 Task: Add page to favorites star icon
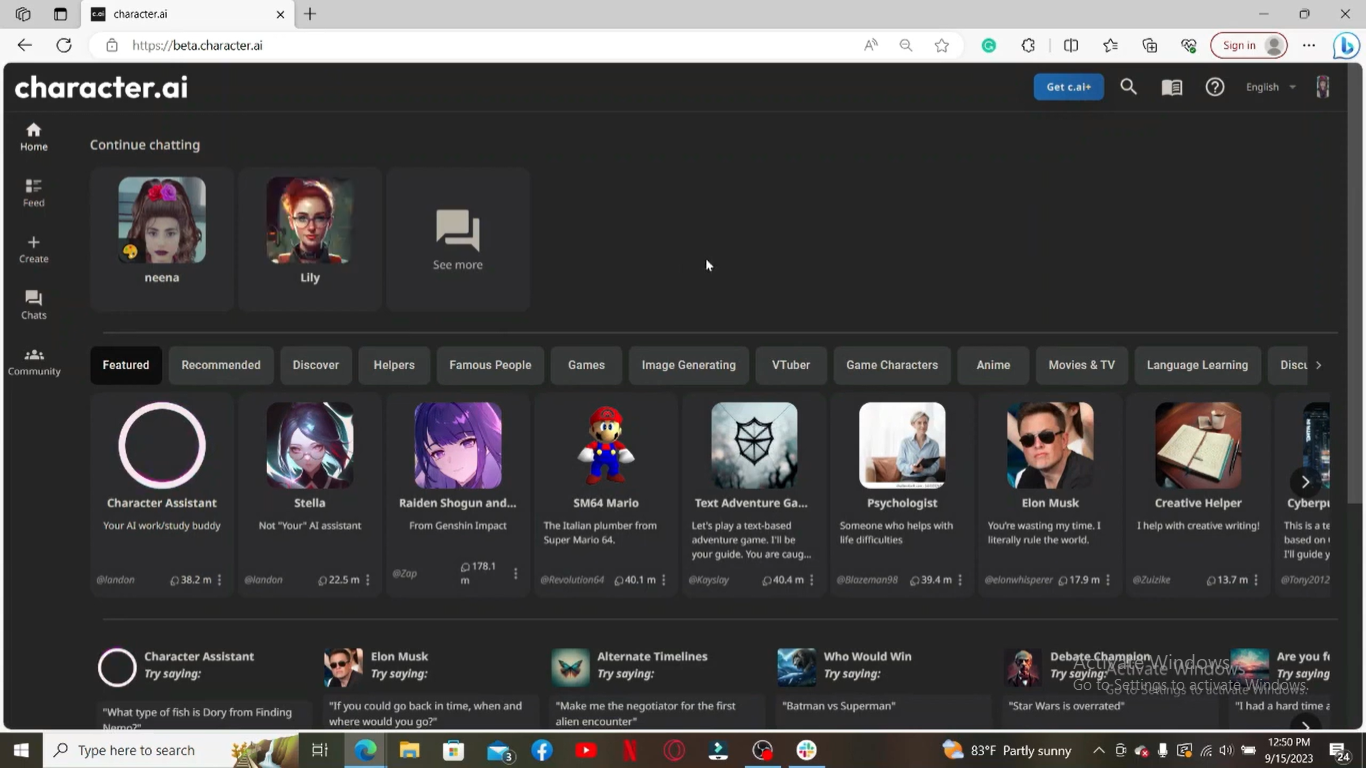click(x=941, y=45)
